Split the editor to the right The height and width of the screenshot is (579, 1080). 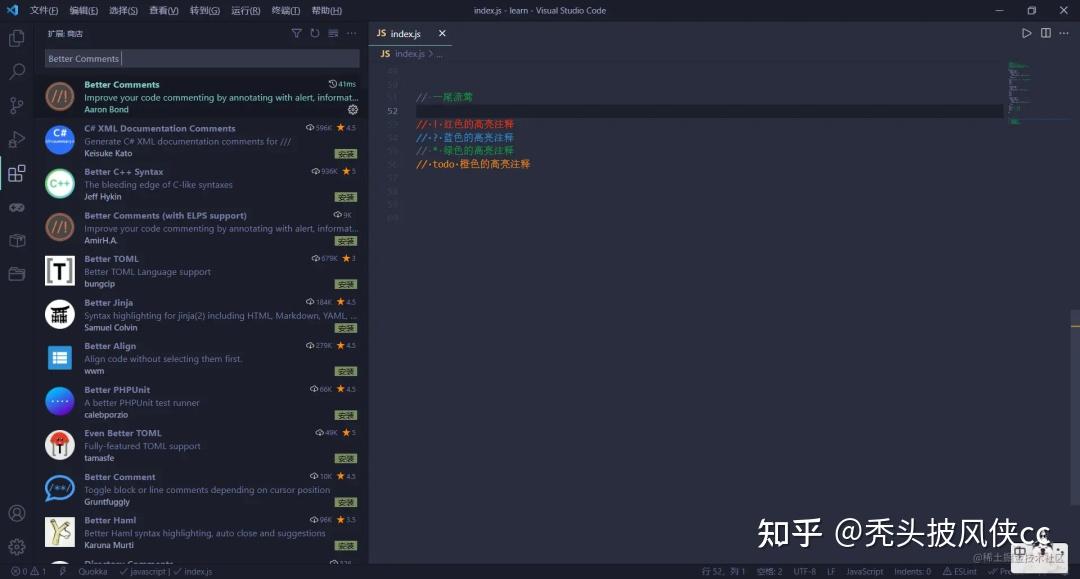1046,33
